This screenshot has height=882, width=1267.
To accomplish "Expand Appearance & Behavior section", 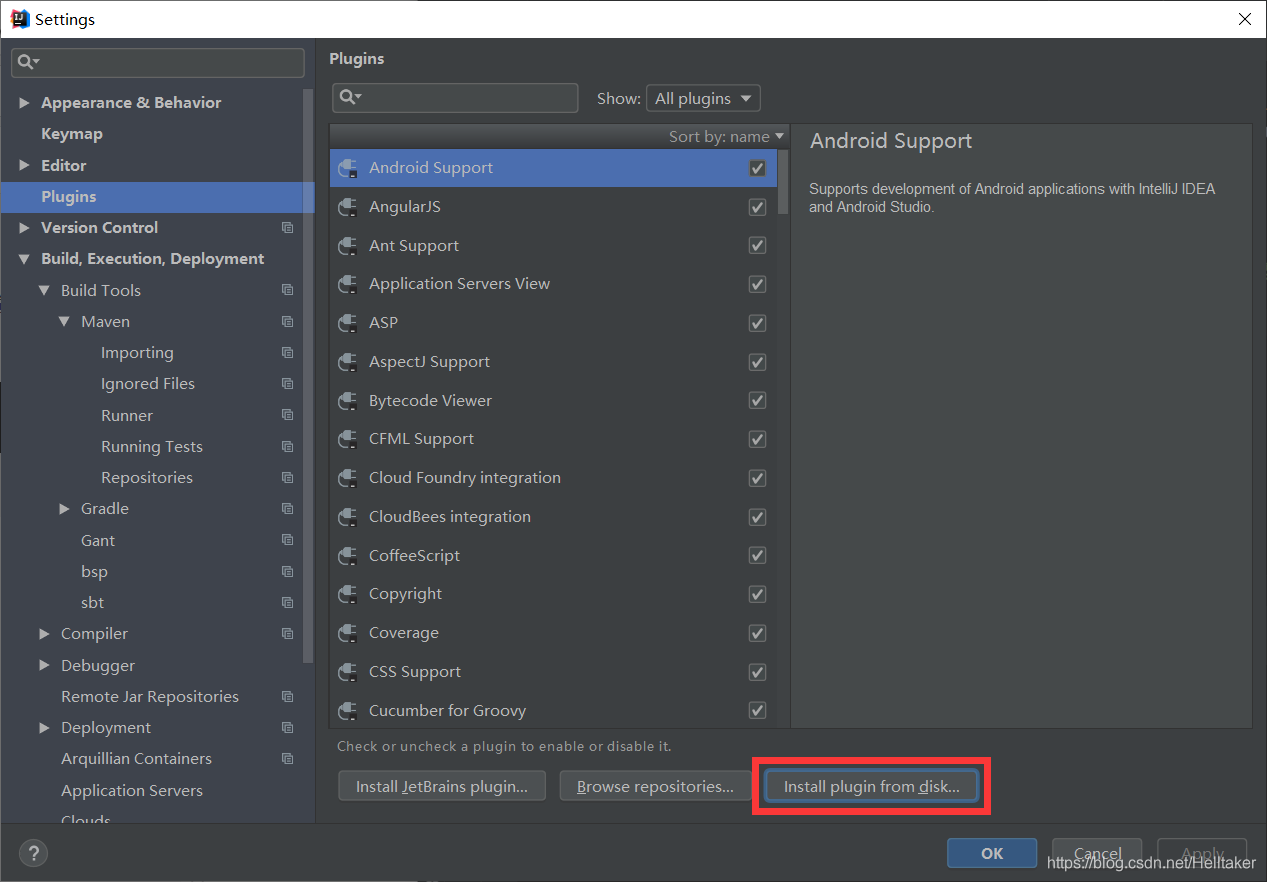I will [24, 103].
